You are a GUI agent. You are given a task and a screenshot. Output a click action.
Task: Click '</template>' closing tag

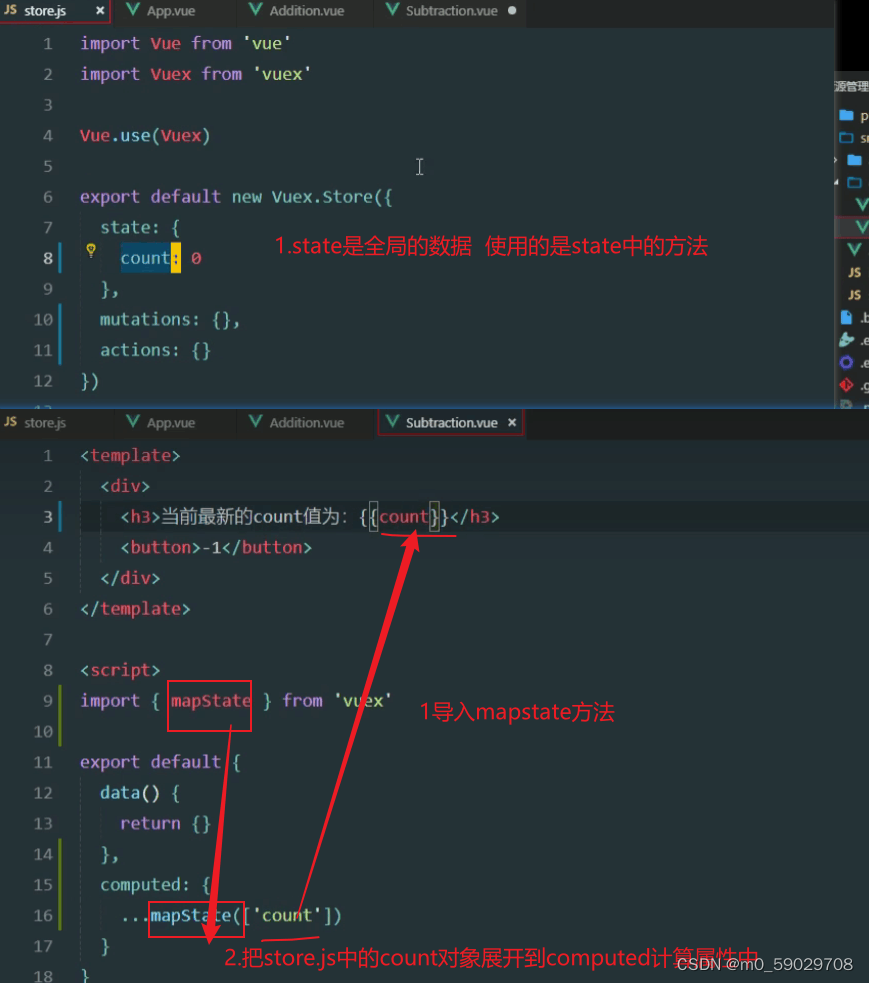tap(135, 609)
